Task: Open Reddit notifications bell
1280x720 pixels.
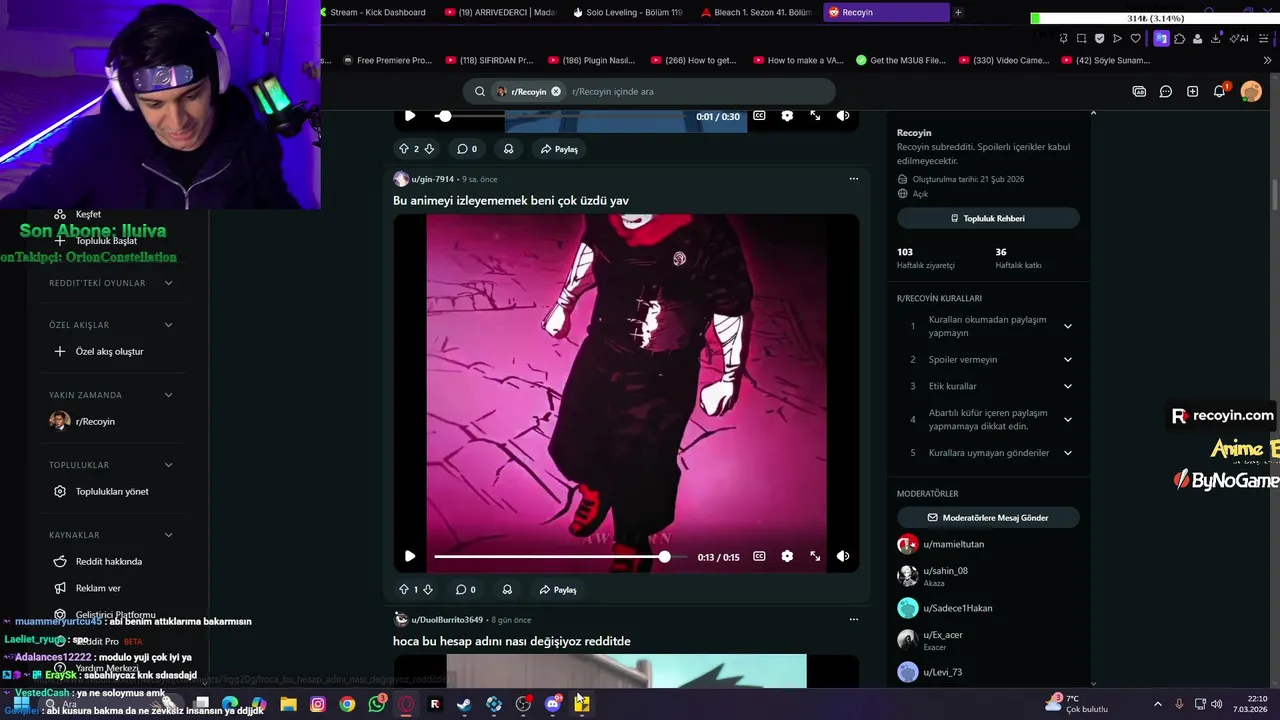Action: [1220, 91]
